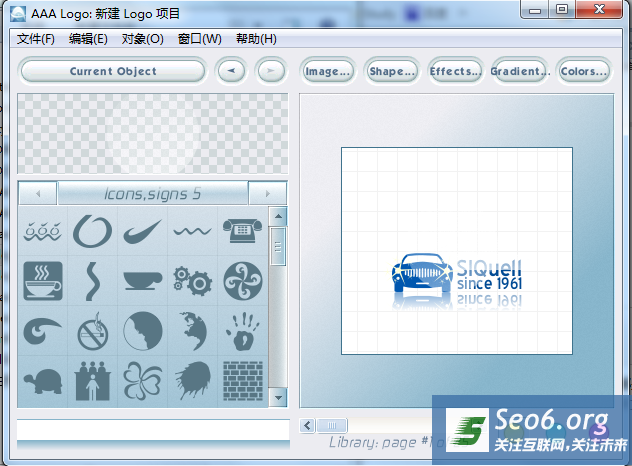Viewport: 632px width, 466px height.
Task: Click the Current Object button
Action: click(113, 71)
